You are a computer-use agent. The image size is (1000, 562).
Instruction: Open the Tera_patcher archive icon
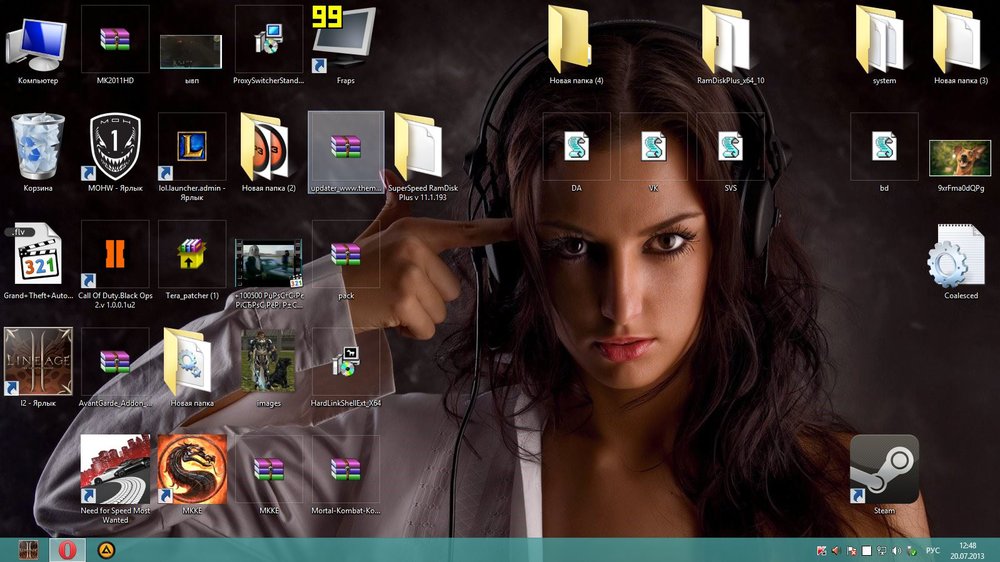click(x=191, y=255)
